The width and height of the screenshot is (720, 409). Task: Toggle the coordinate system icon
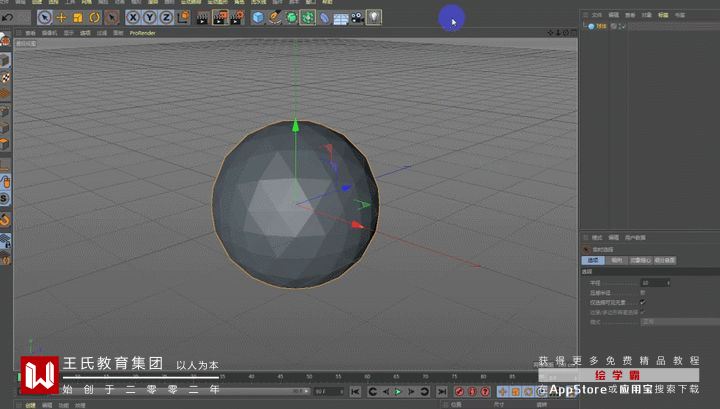coord(183,17)
